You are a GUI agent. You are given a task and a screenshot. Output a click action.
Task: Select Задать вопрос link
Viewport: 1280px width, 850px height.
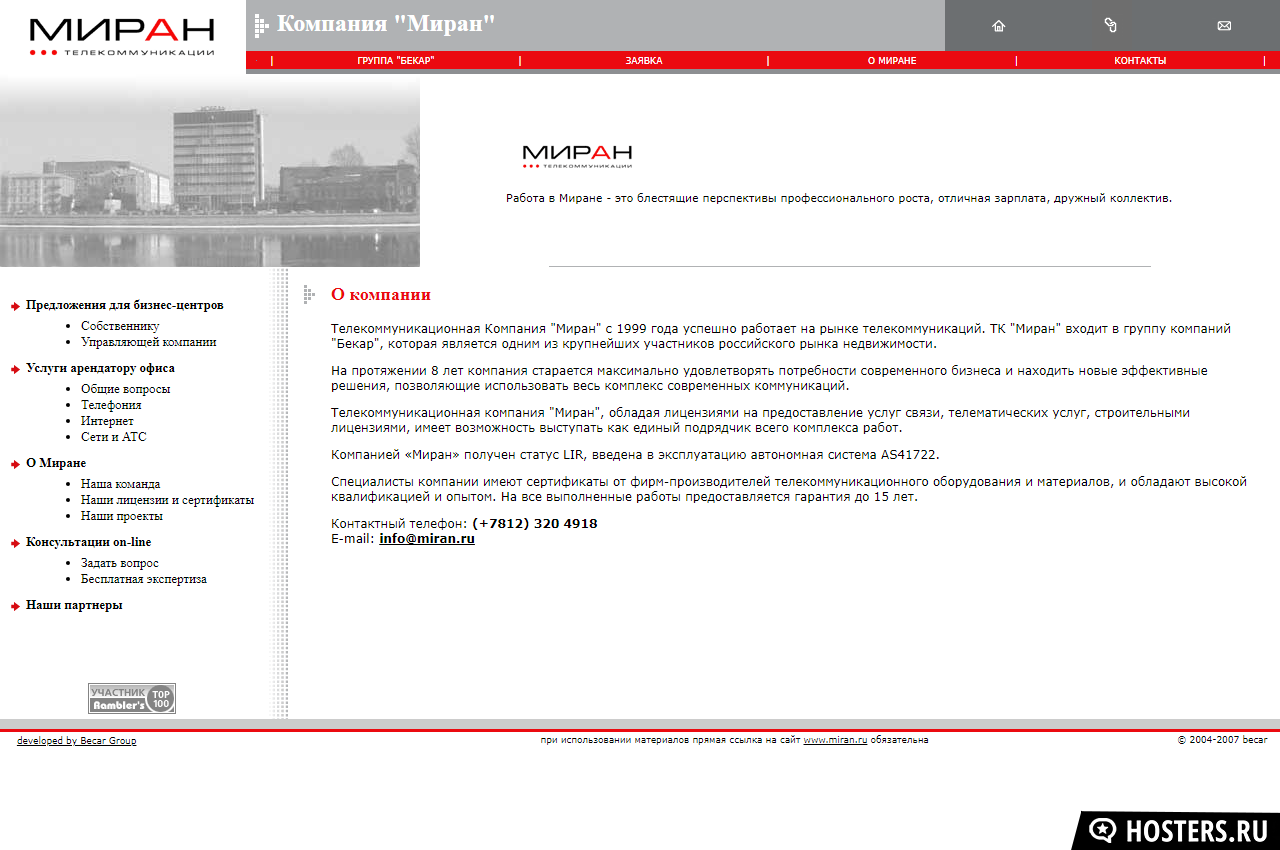(120, 563)
